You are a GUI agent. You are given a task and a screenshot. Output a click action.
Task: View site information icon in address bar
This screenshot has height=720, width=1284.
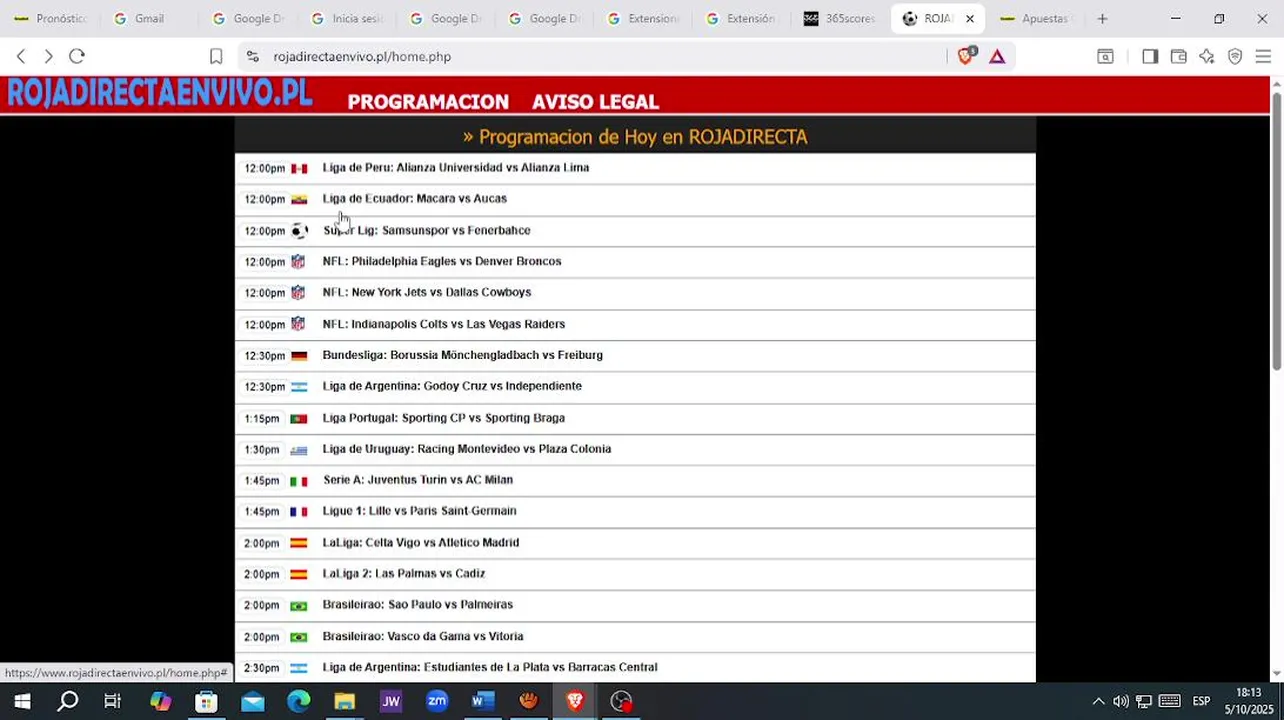[x=252, y=57]
